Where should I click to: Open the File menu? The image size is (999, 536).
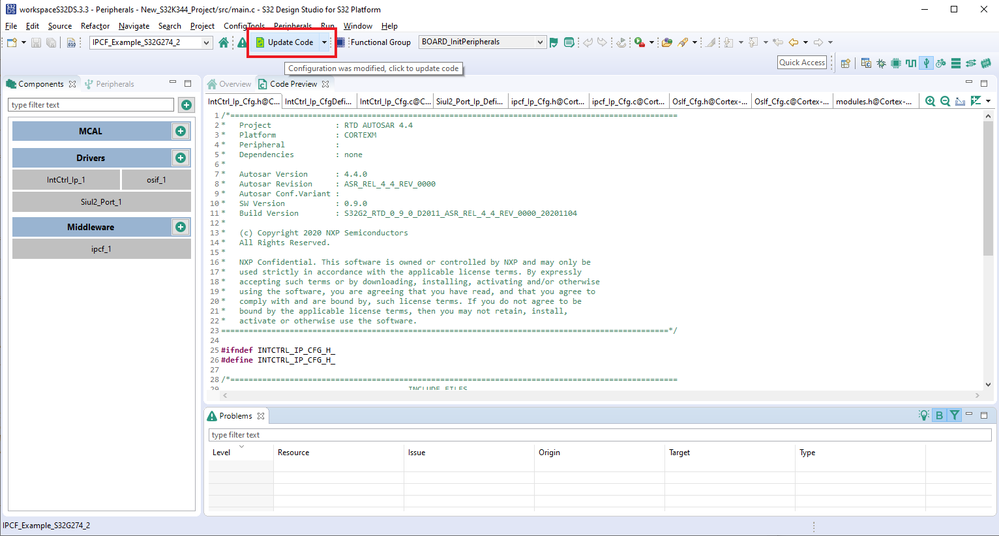point(11,26)
